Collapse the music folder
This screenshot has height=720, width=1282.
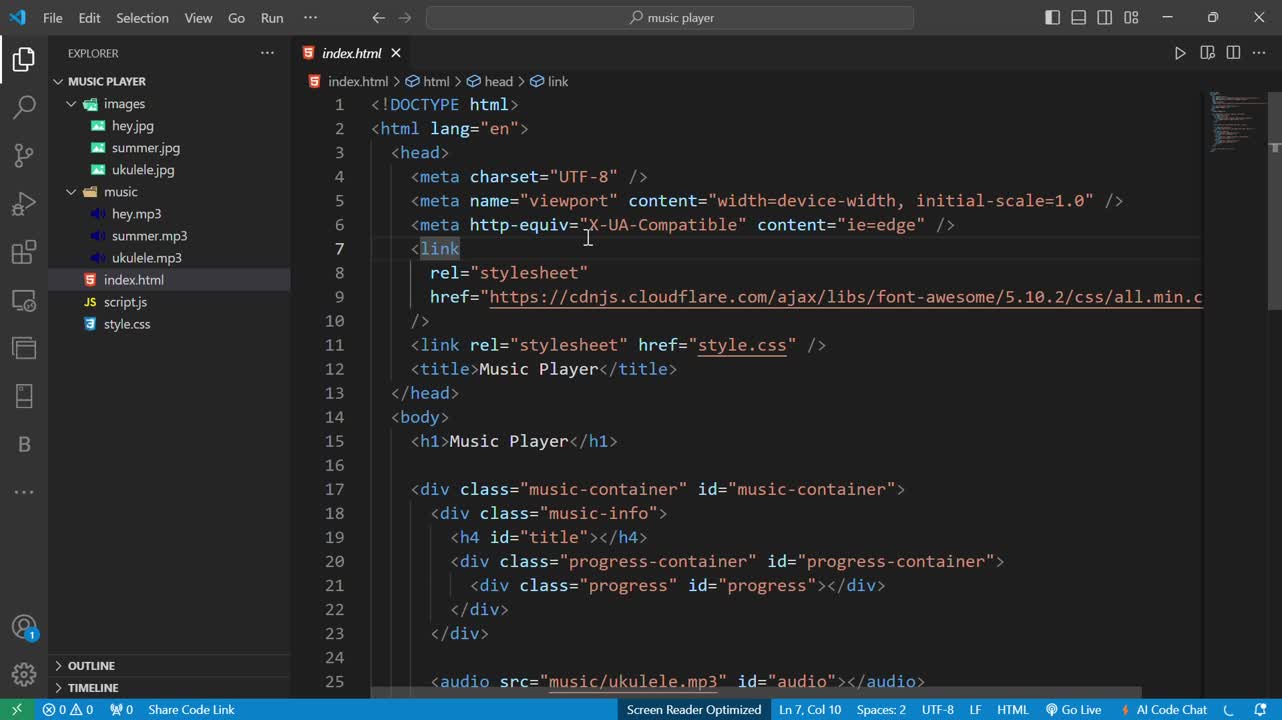(120, 192)
